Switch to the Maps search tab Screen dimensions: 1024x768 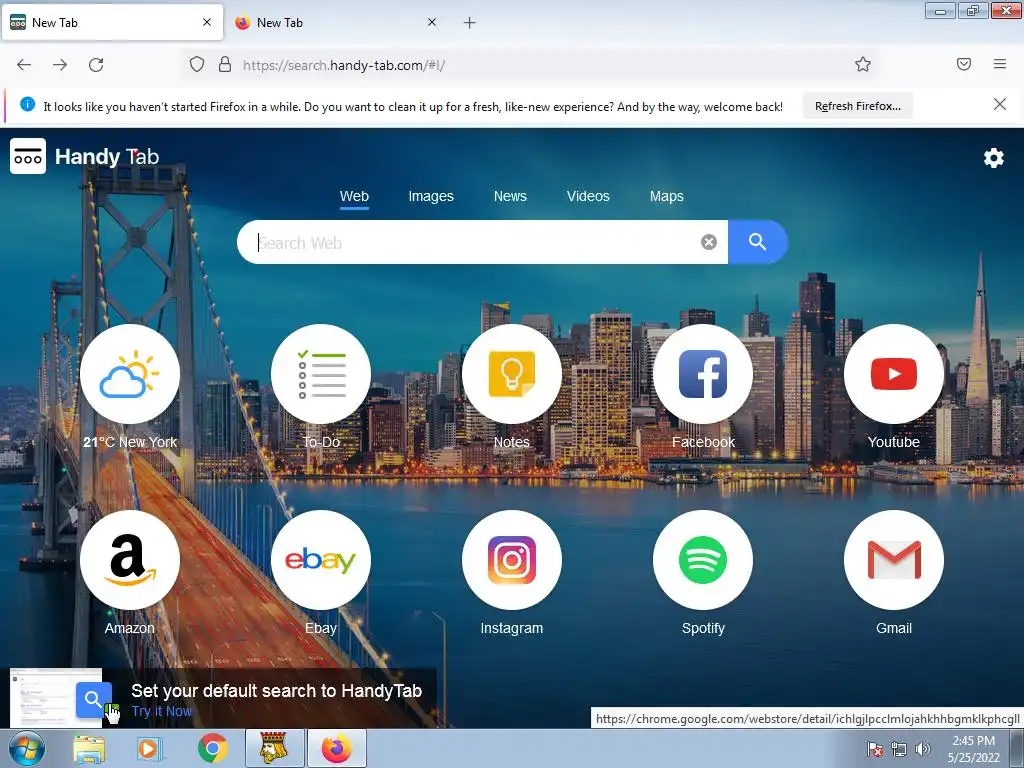click(666, 197)
